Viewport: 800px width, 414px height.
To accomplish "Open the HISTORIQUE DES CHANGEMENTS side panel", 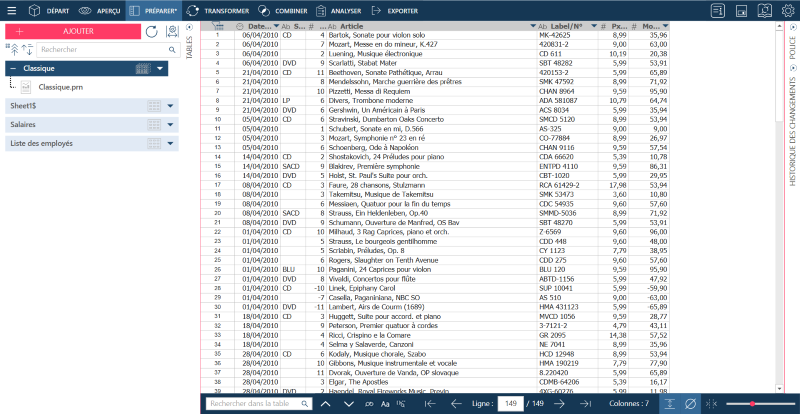I will (792, 131).
